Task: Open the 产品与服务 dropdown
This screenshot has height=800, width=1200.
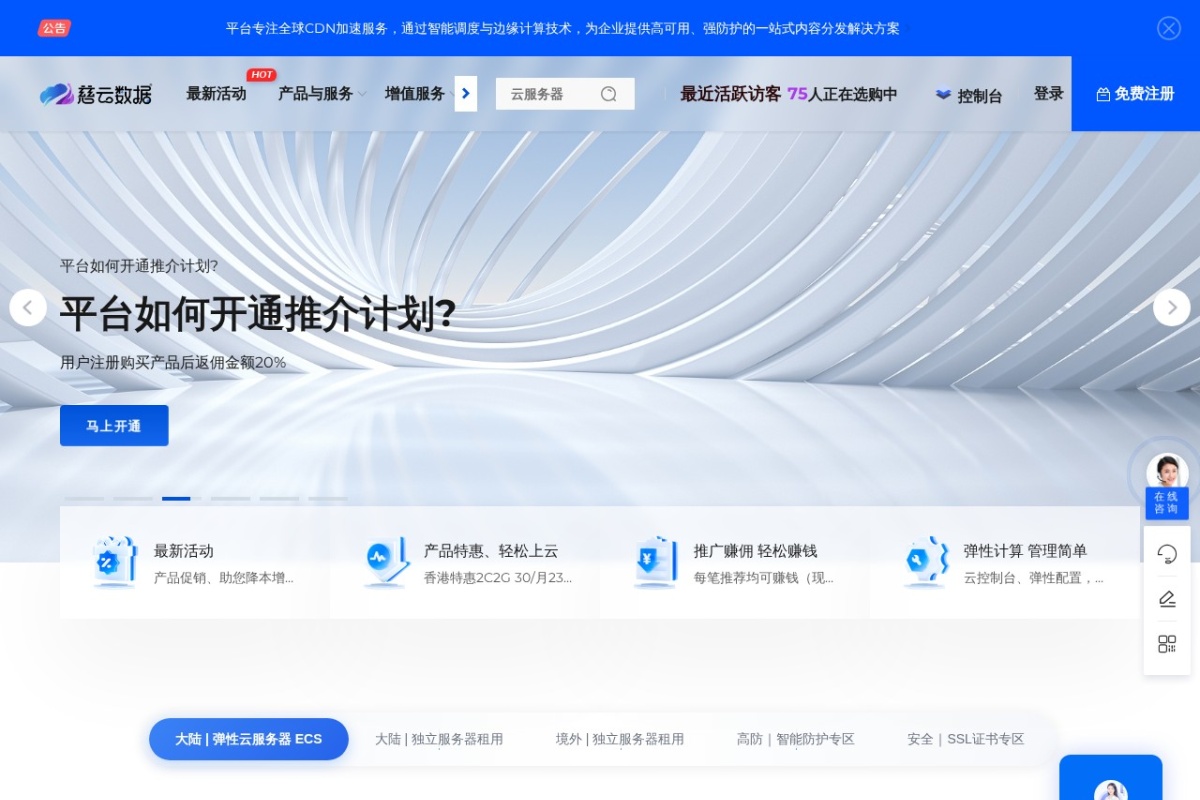Action: pyautogui.click(x=314, y=93)
